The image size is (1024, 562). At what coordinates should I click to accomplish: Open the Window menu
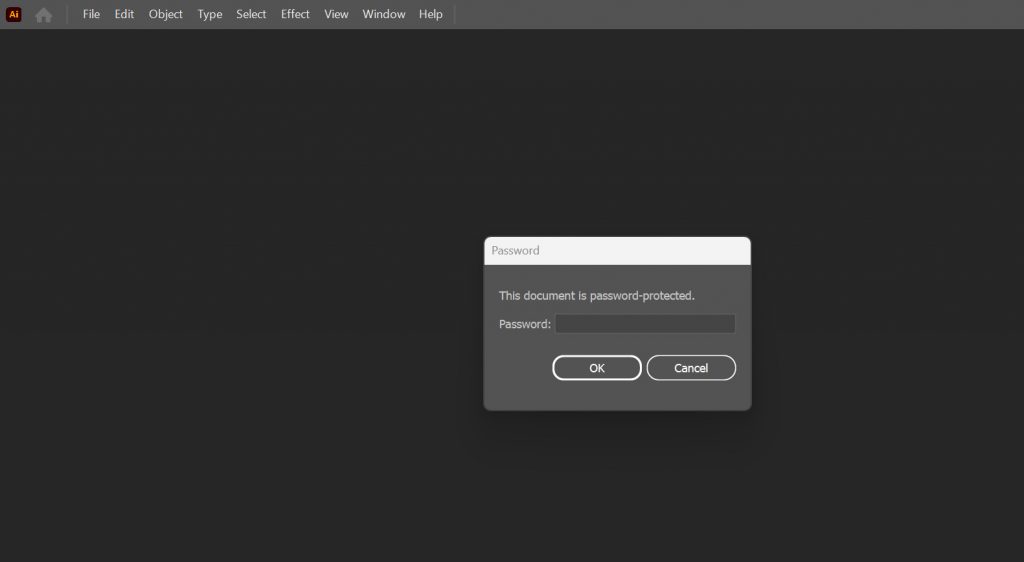384,14
